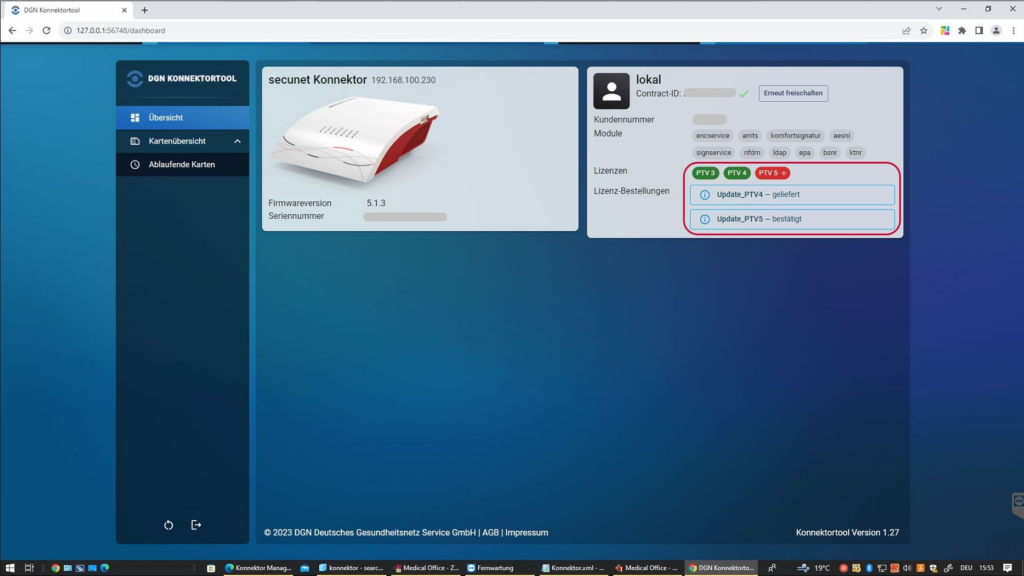The width and height of the screenshot is (1024, 576).
Task: Open the Windows Start menu
Action: coord(10,568)
